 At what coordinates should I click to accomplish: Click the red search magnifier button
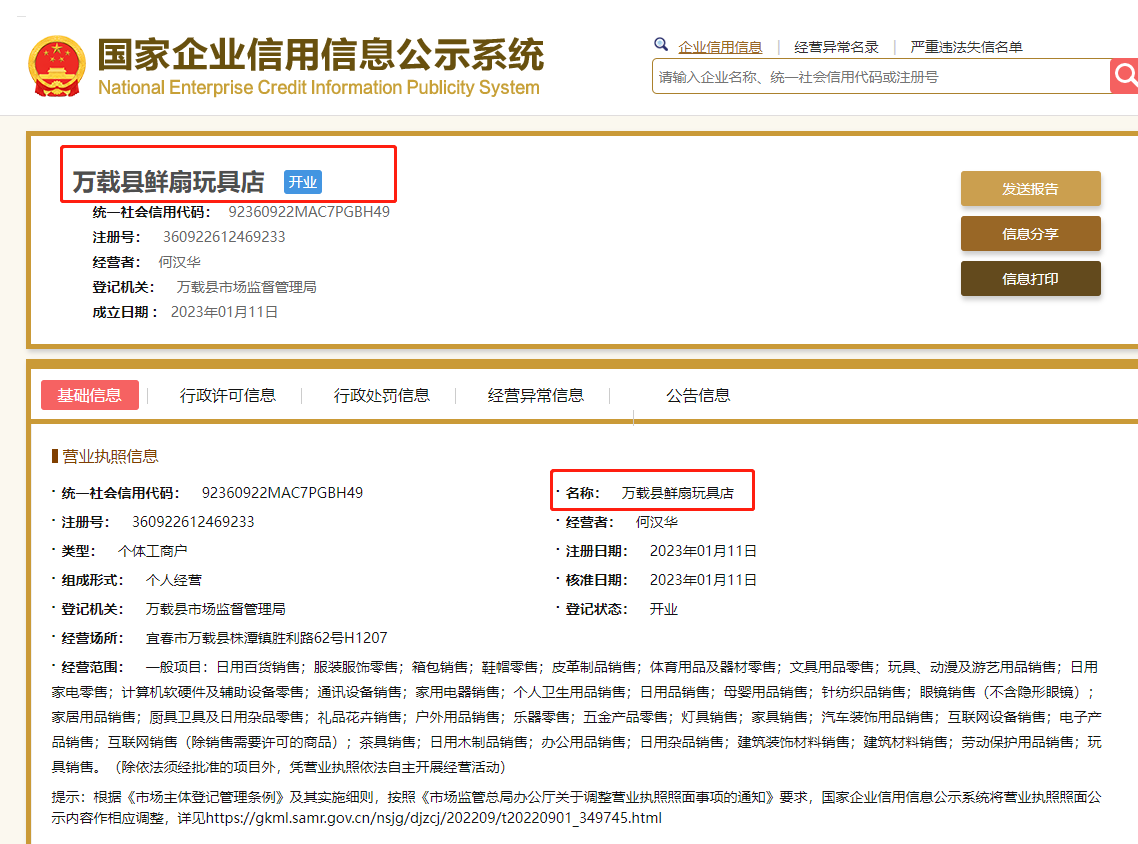pos(1124,75)
